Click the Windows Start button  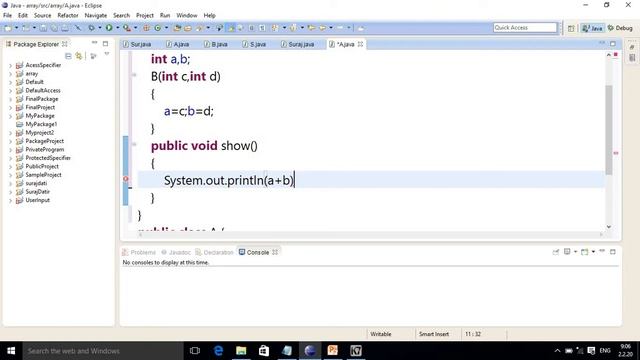(11, 351)
